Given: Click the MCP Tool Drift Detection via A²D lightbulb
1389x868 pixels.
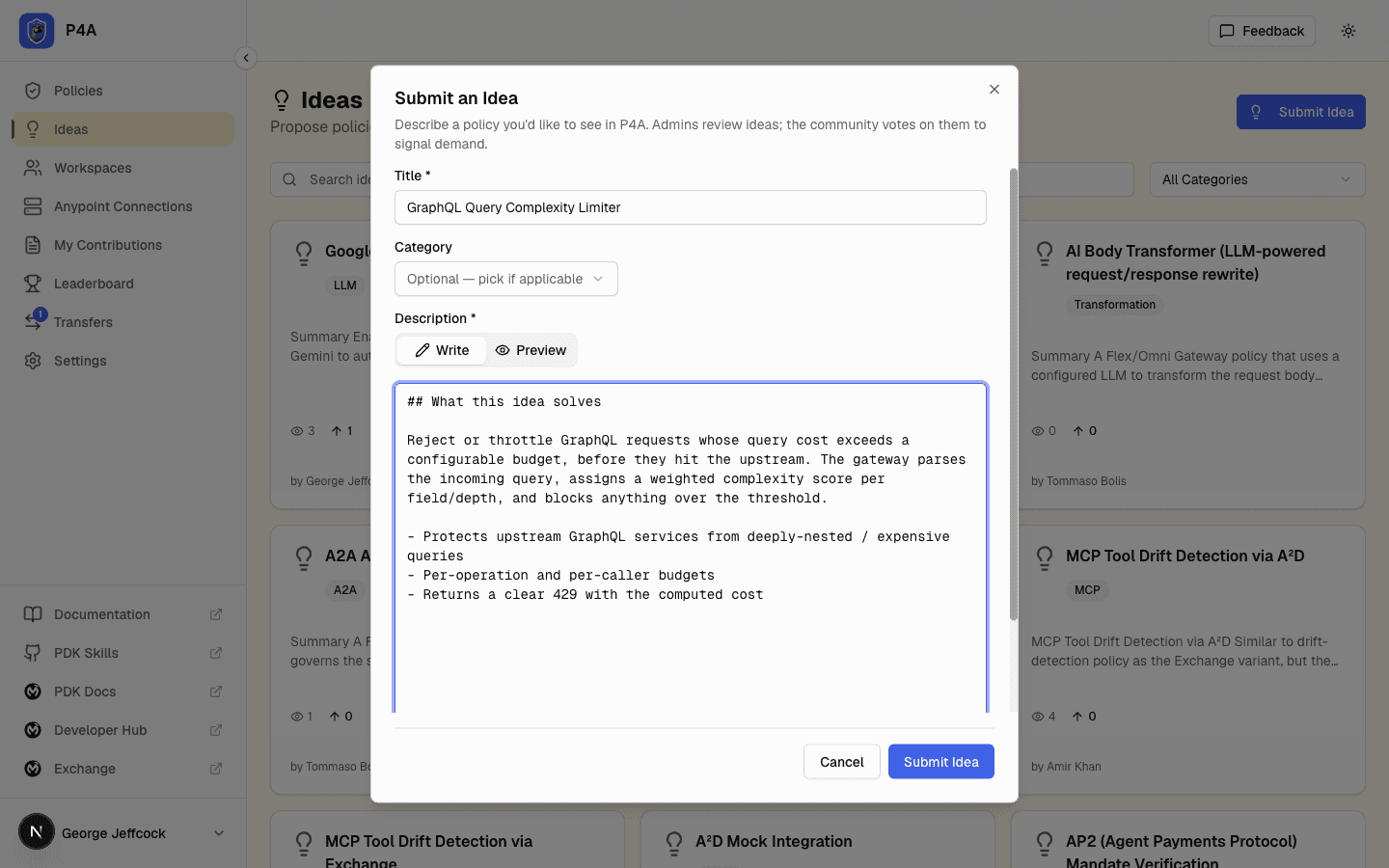Looking at the screenshot, I should coord(1045,558).
